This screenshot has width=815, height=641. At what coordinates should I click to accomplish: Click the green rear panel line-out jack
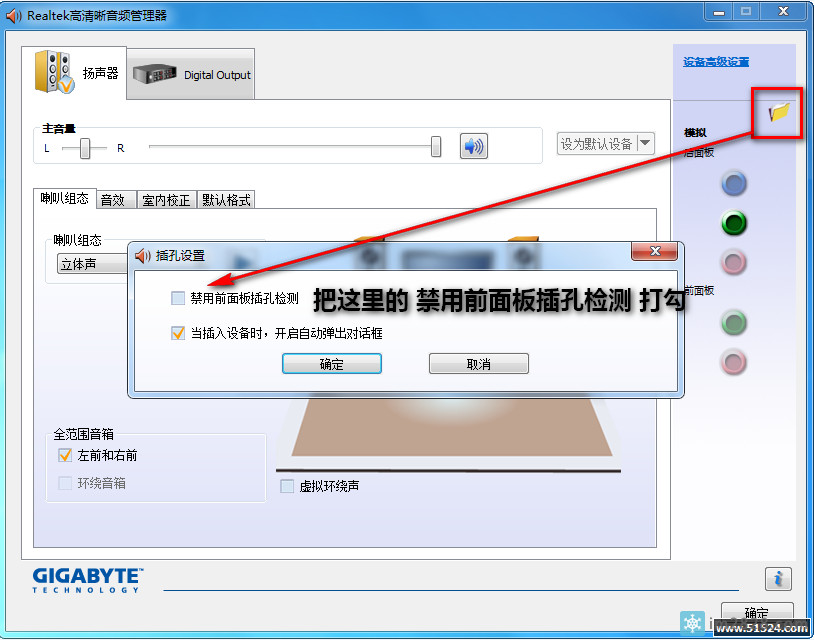(734, 223)
